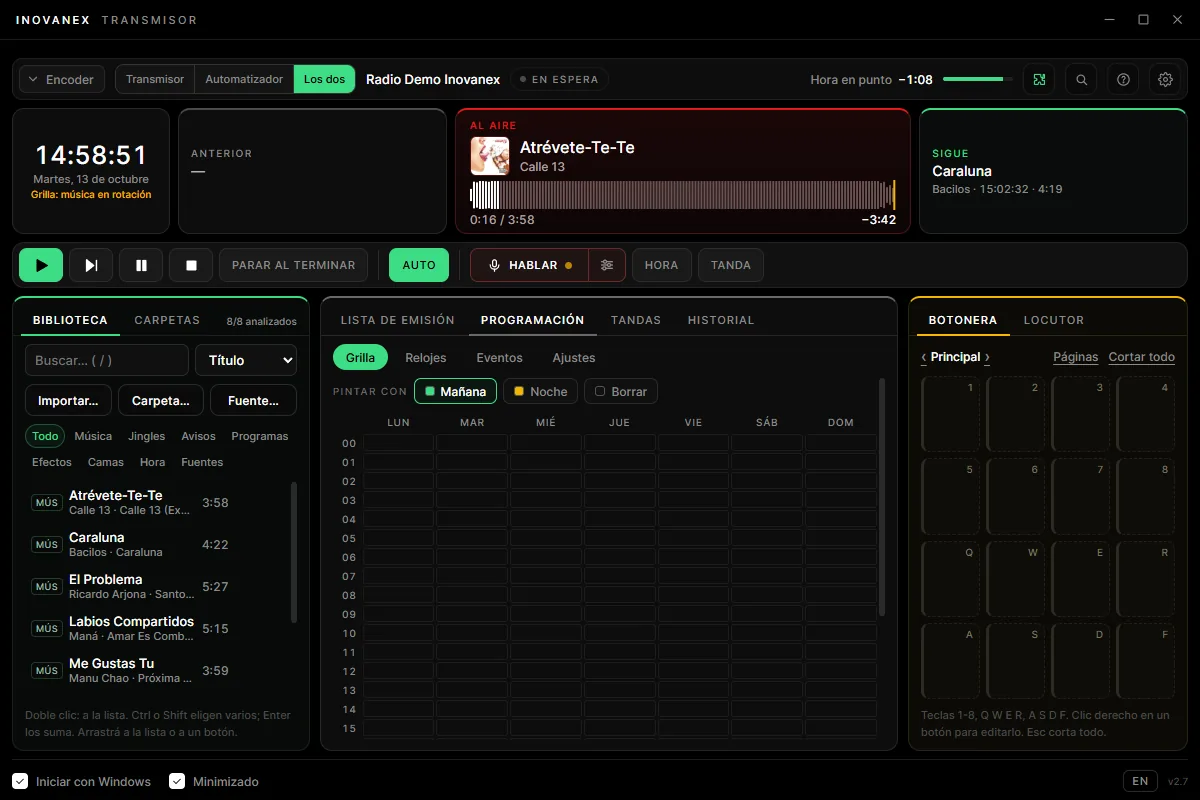Screen dimensions: 1200x800
Task: Select Labios Compartidos in the library
Action: pyautogui.click(x=156, y=628)
